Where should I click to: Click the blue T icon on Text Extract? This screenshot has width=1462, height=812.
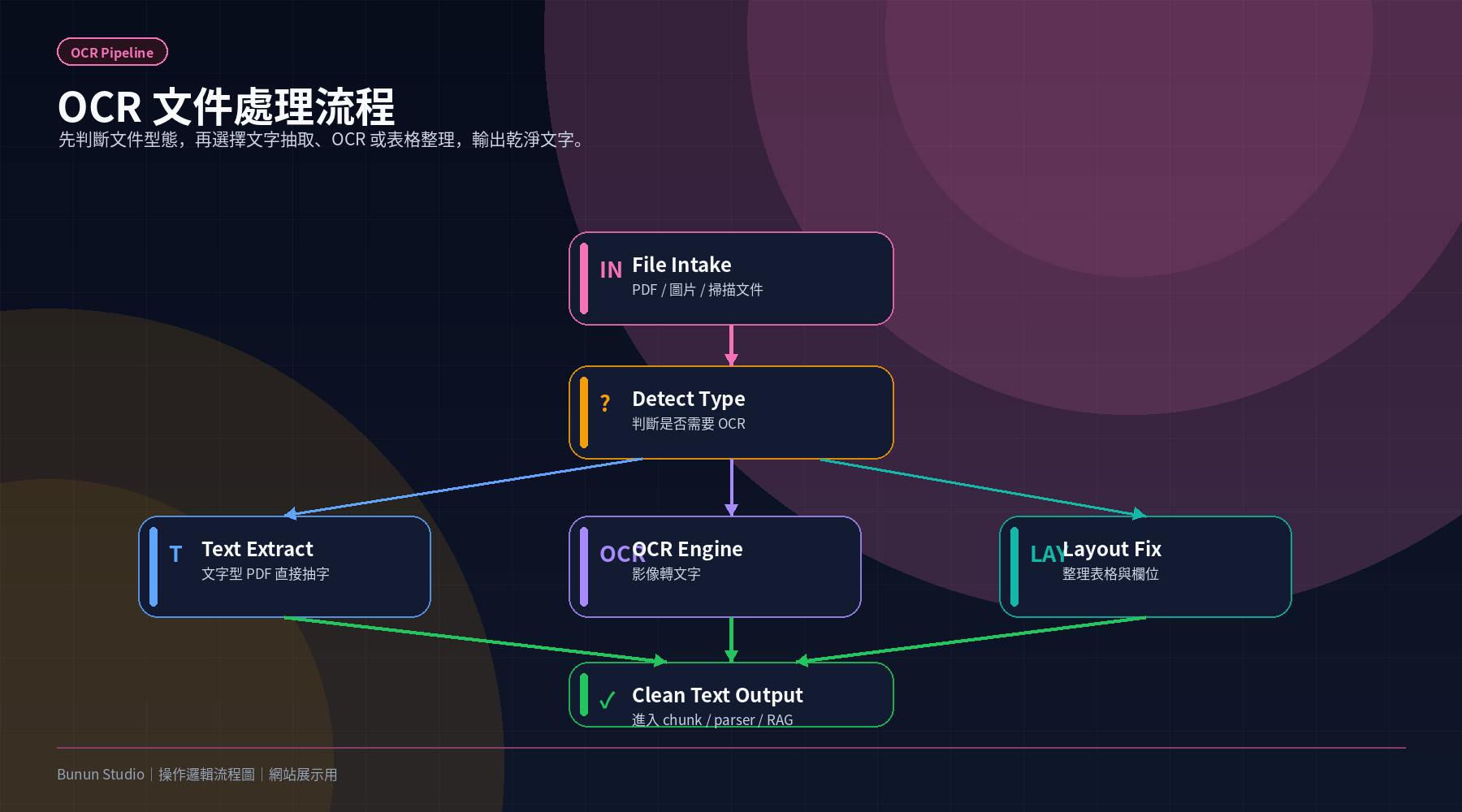coord(175,554)
